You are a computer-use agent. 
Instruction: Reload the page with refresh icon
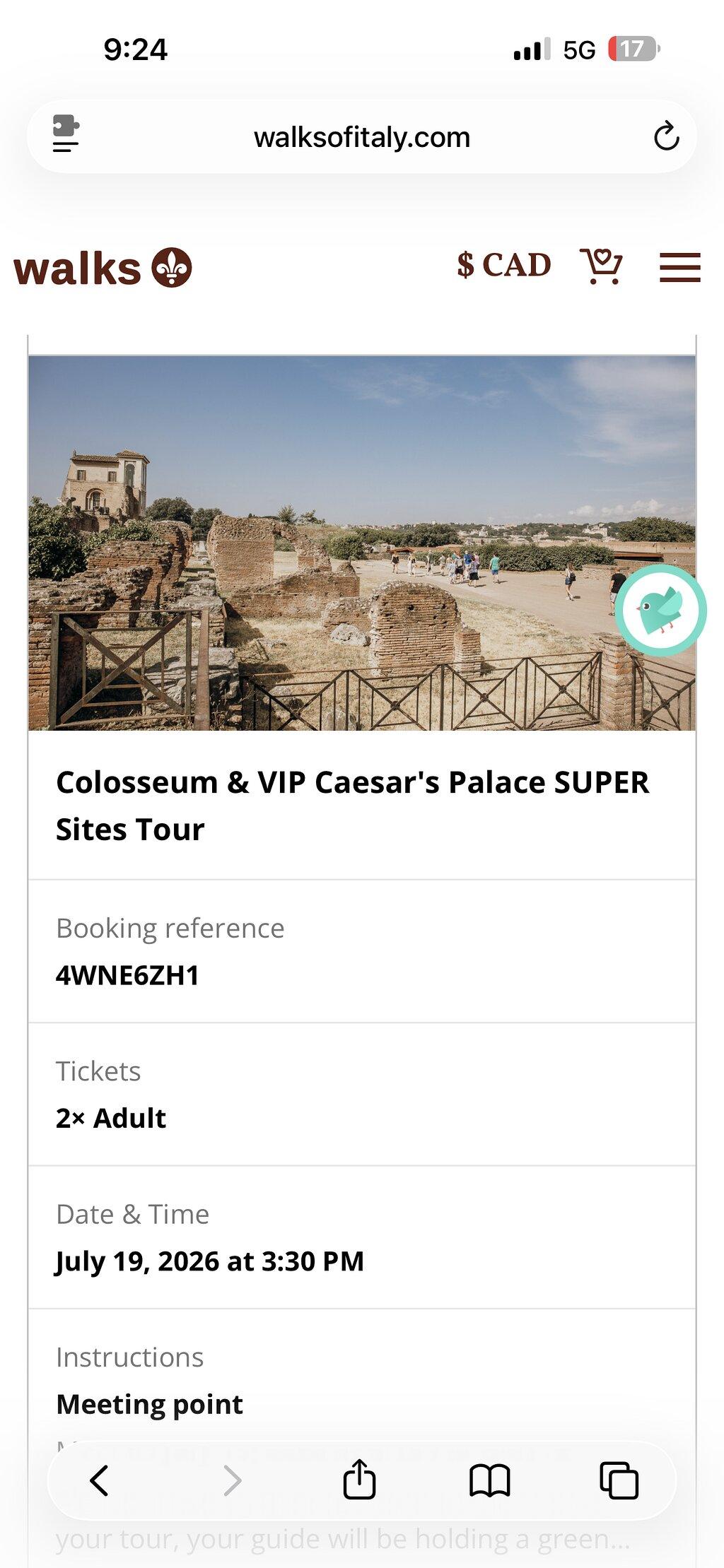666,136
